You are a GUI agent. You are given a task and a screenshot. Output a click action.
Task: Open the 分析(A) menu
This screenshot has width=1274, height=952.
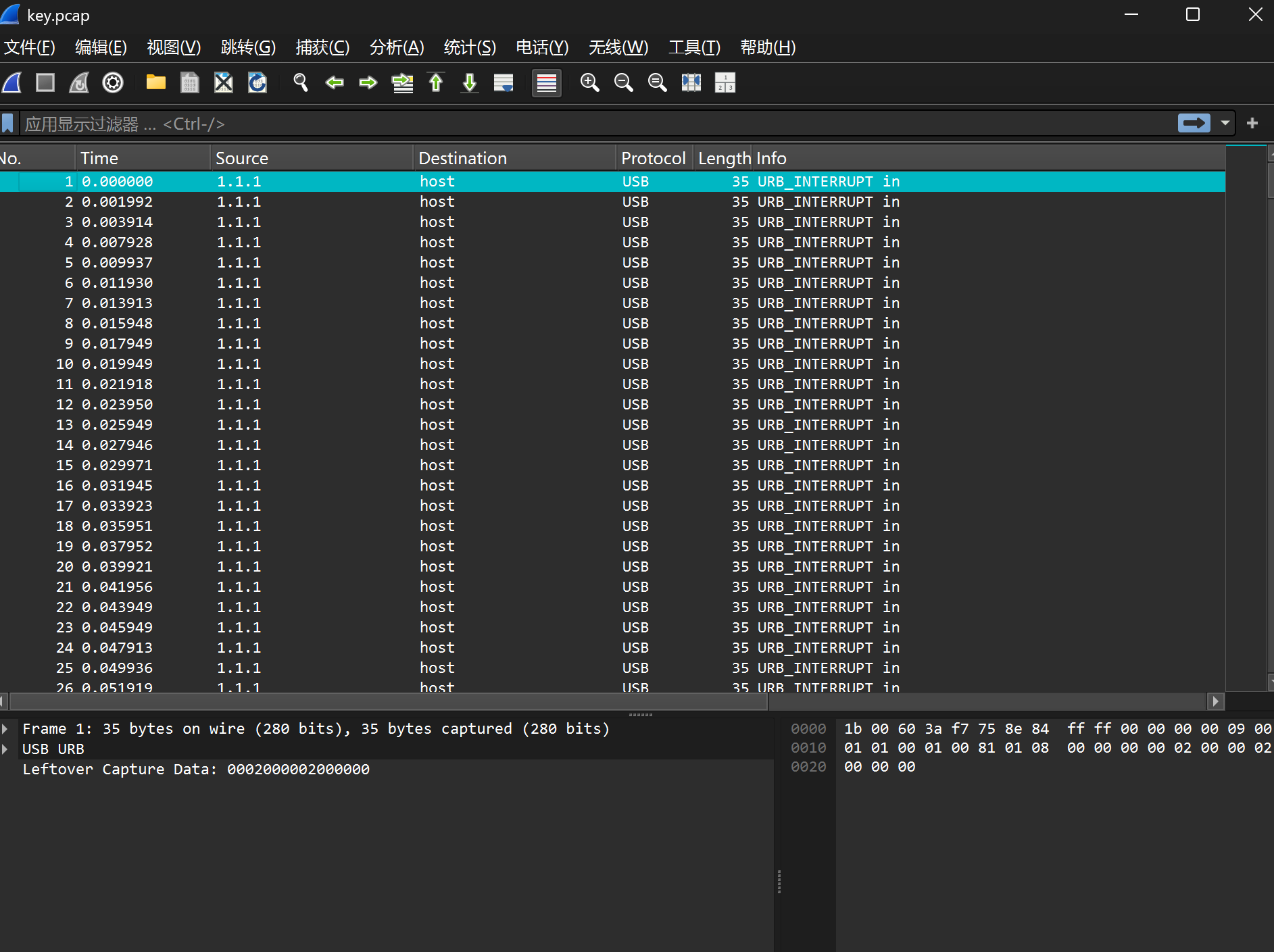coord(397,47)
